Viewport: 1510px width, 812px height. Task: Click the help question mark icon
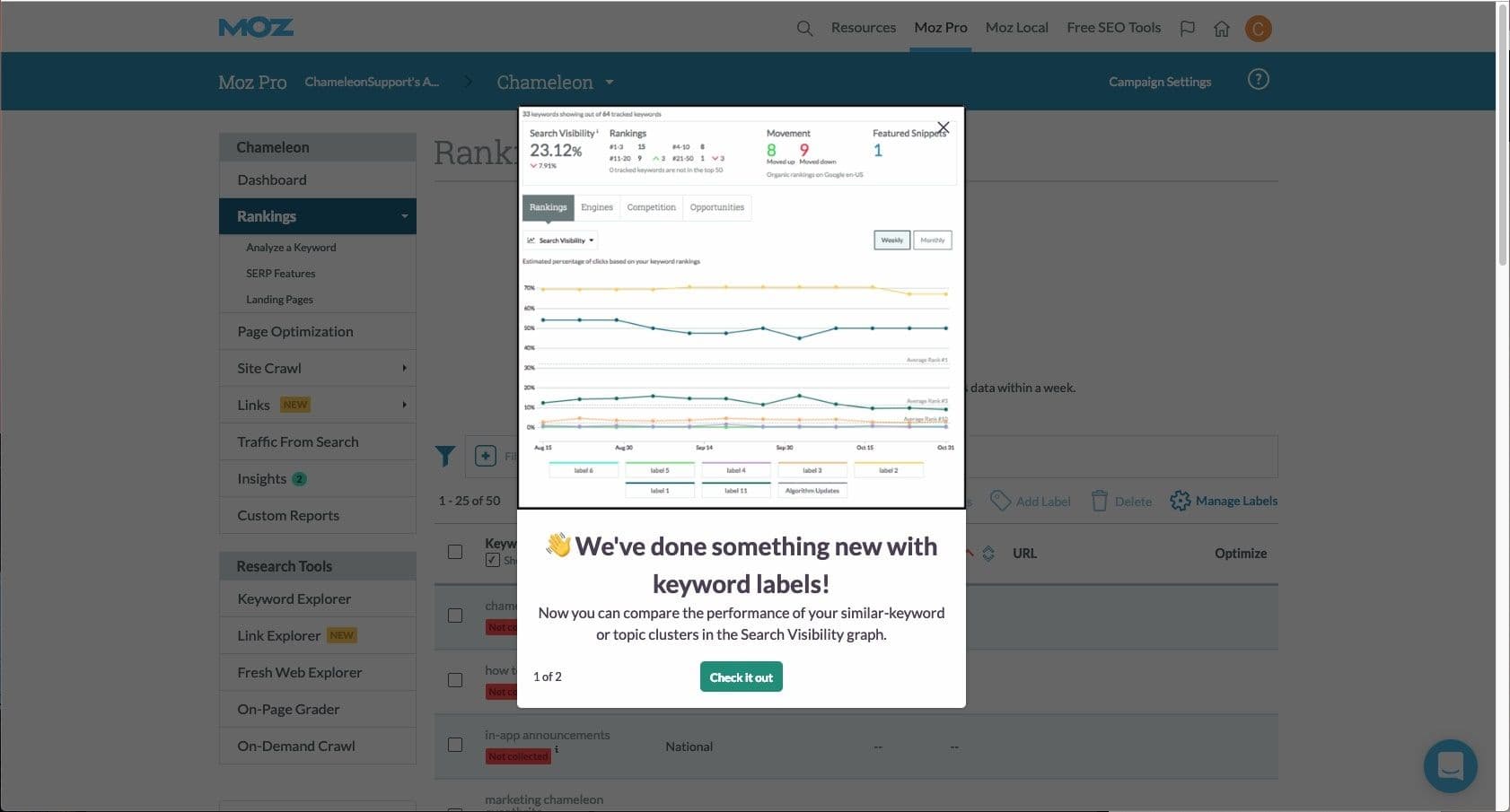coord(1258,80)
